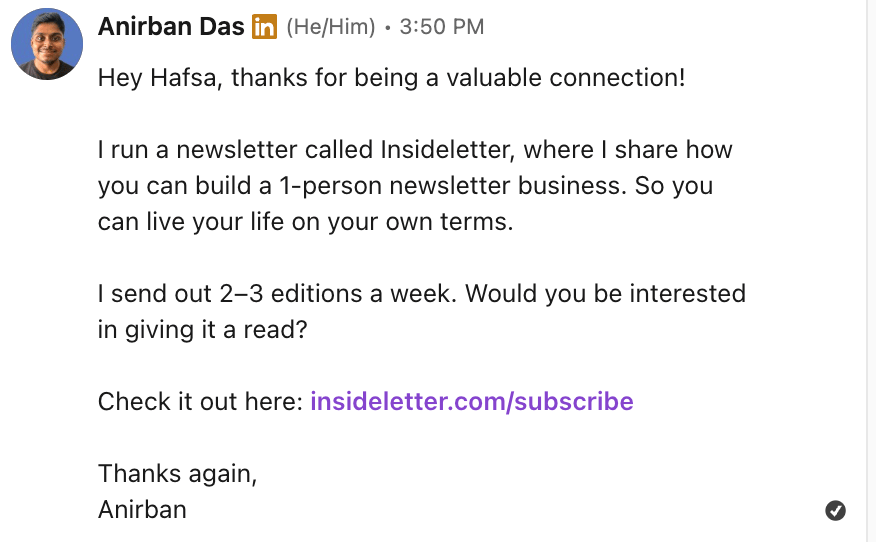Open Anirban Das's profile photo

coord(47,44)
